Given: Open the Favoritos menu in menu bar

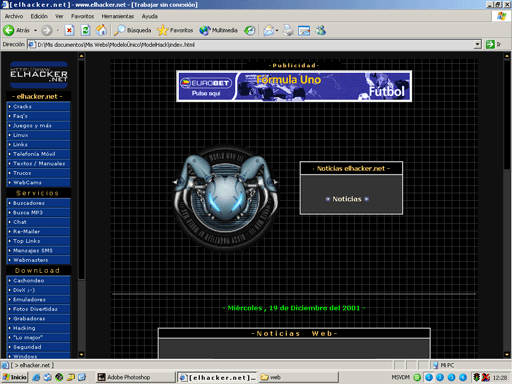Looking at the screenshot, I should click(x=82, y=16).
